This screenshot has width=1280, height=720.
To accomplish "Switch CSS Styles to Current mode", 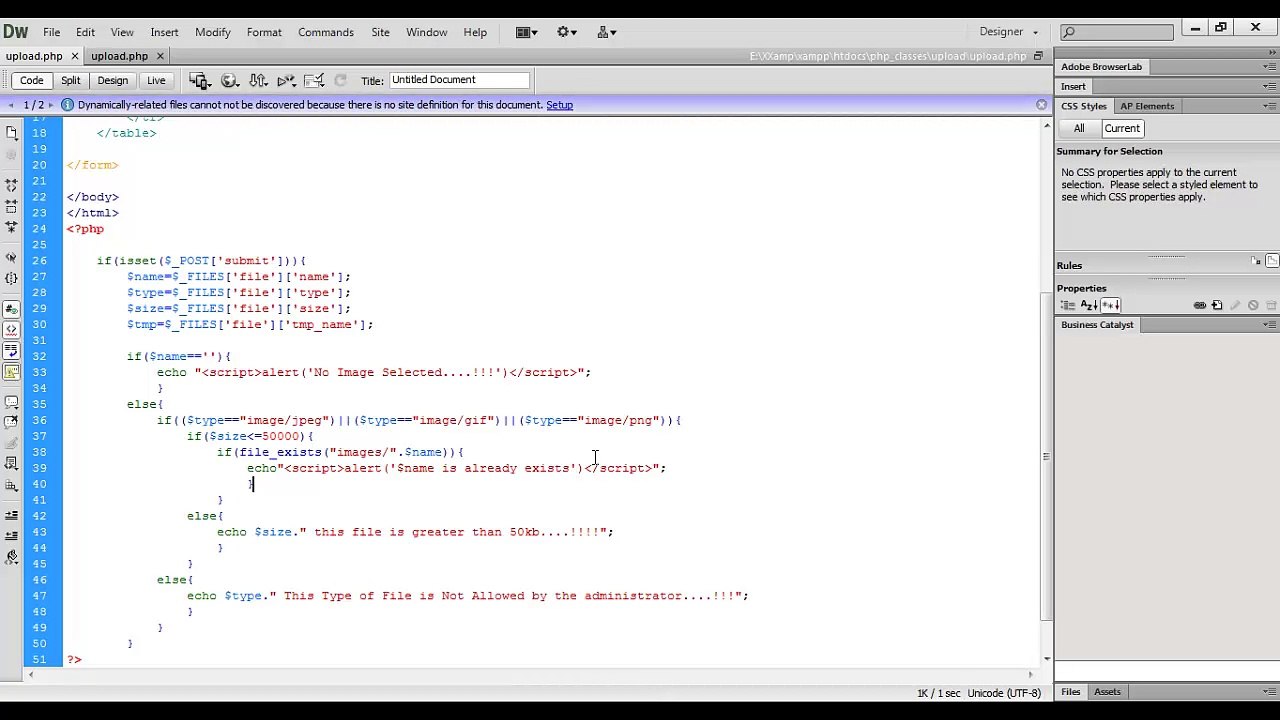I will tap(1122, 128).
